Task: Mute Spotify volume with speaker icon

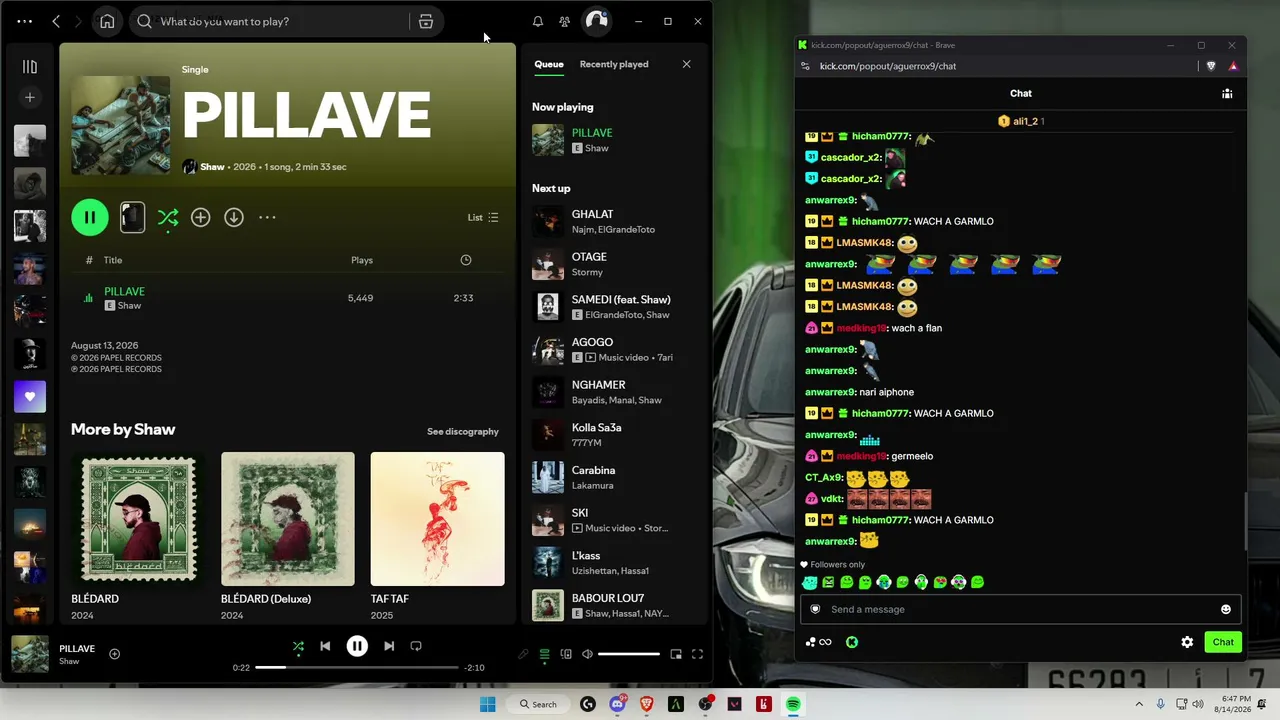Action: [x=587, y=654]
